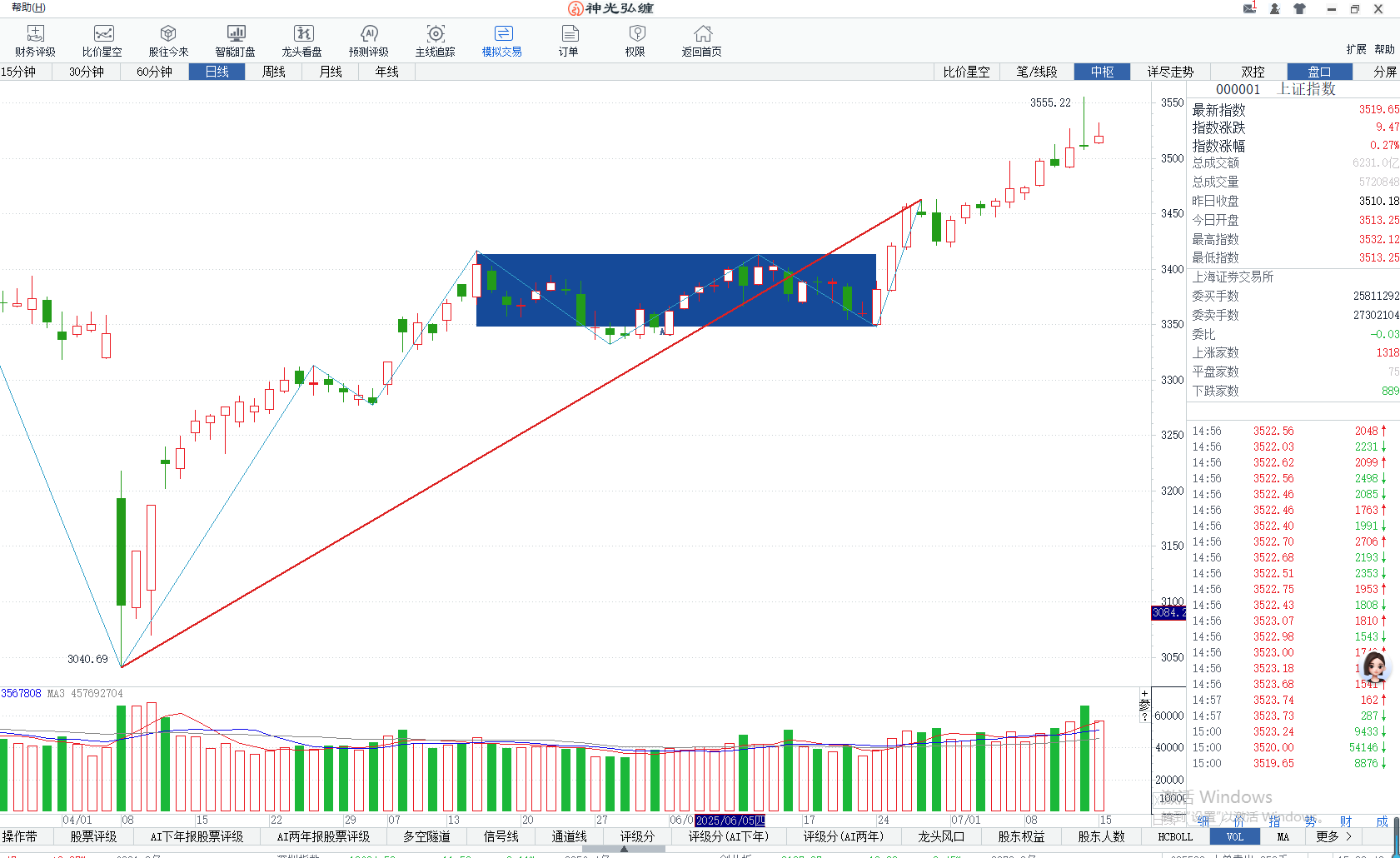Open the 财务评级 financial rating tool
Viewport: 1400px width, 858px height.
[x=35, y=41]
